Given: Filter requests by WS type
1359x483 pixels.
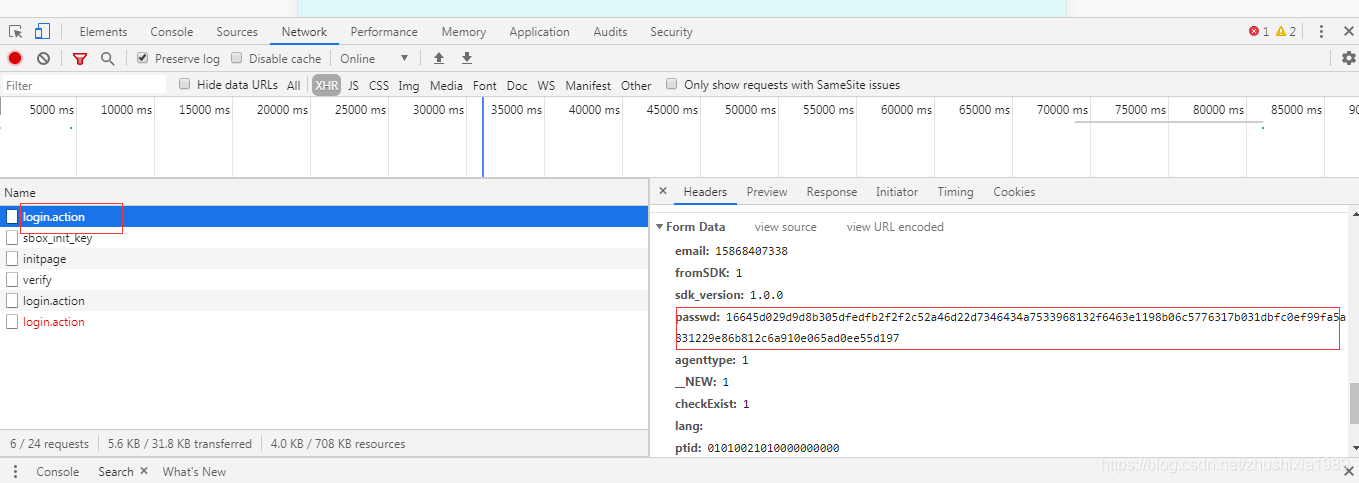Looking at the screenshot, I should (546, 86).
